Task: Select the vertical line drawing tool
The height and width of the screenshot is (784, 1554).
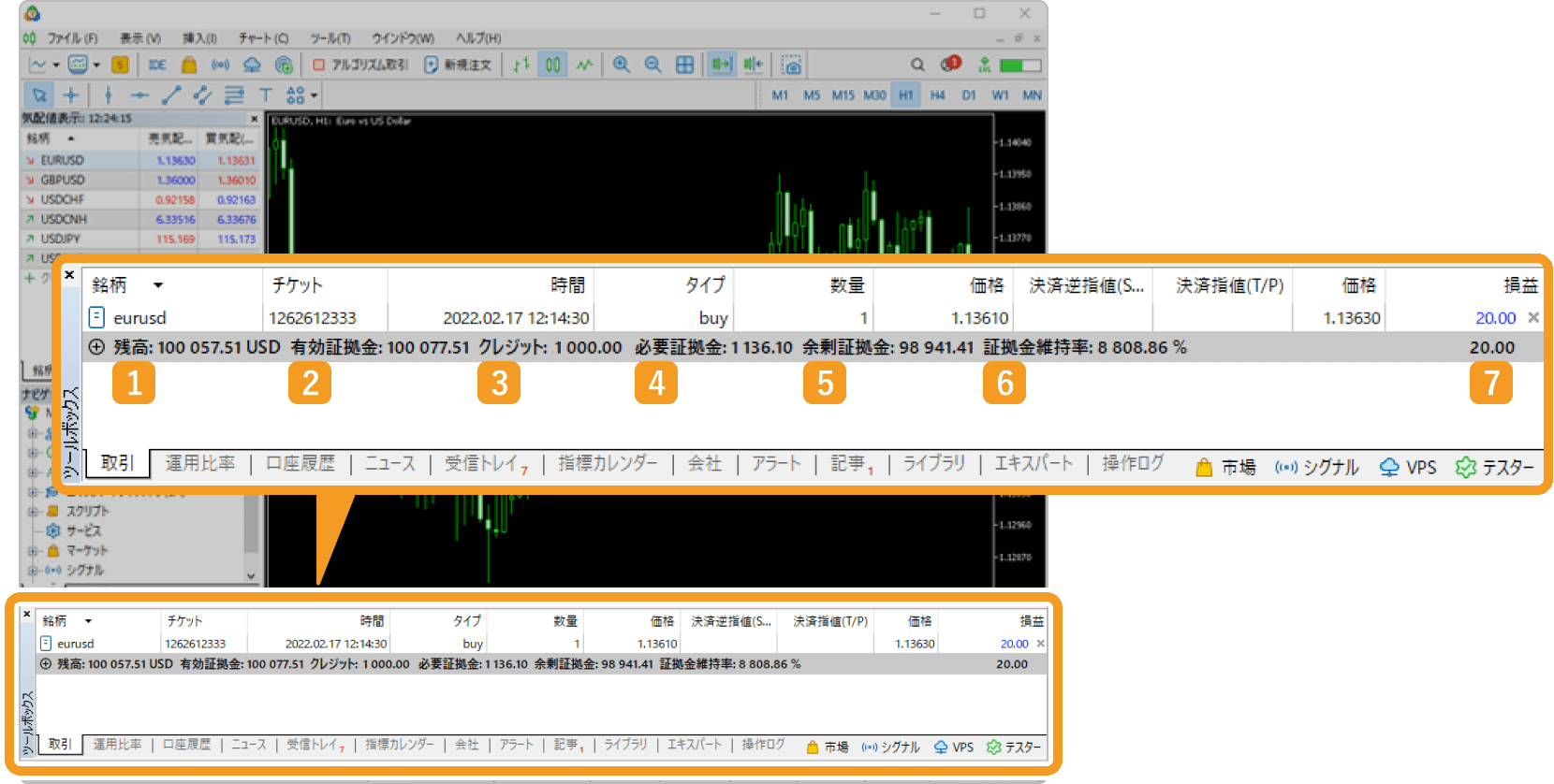Action: 109,94
